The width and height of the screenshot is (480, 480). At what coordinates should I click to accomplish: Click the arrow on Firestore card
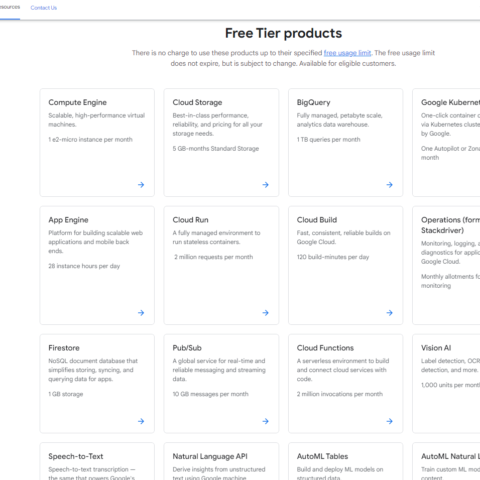coord(141,421)
